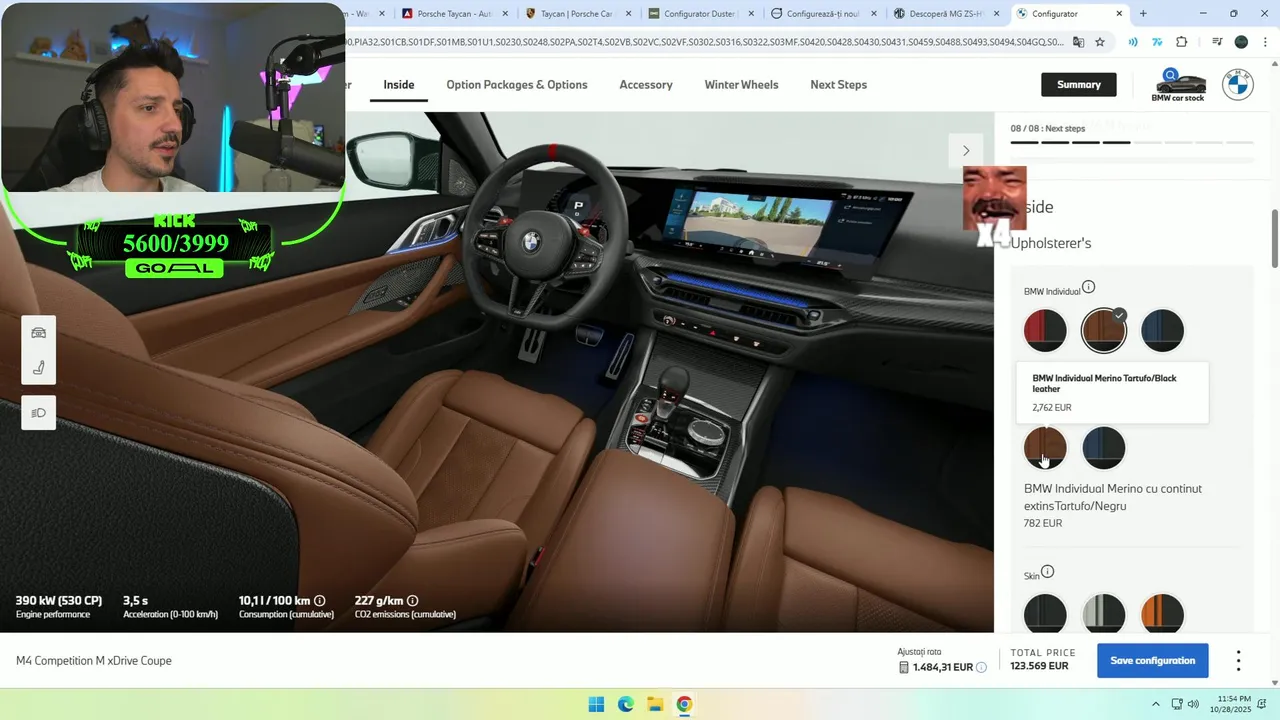
Task: Show CO2 emissions info icon
Action: 413,601
